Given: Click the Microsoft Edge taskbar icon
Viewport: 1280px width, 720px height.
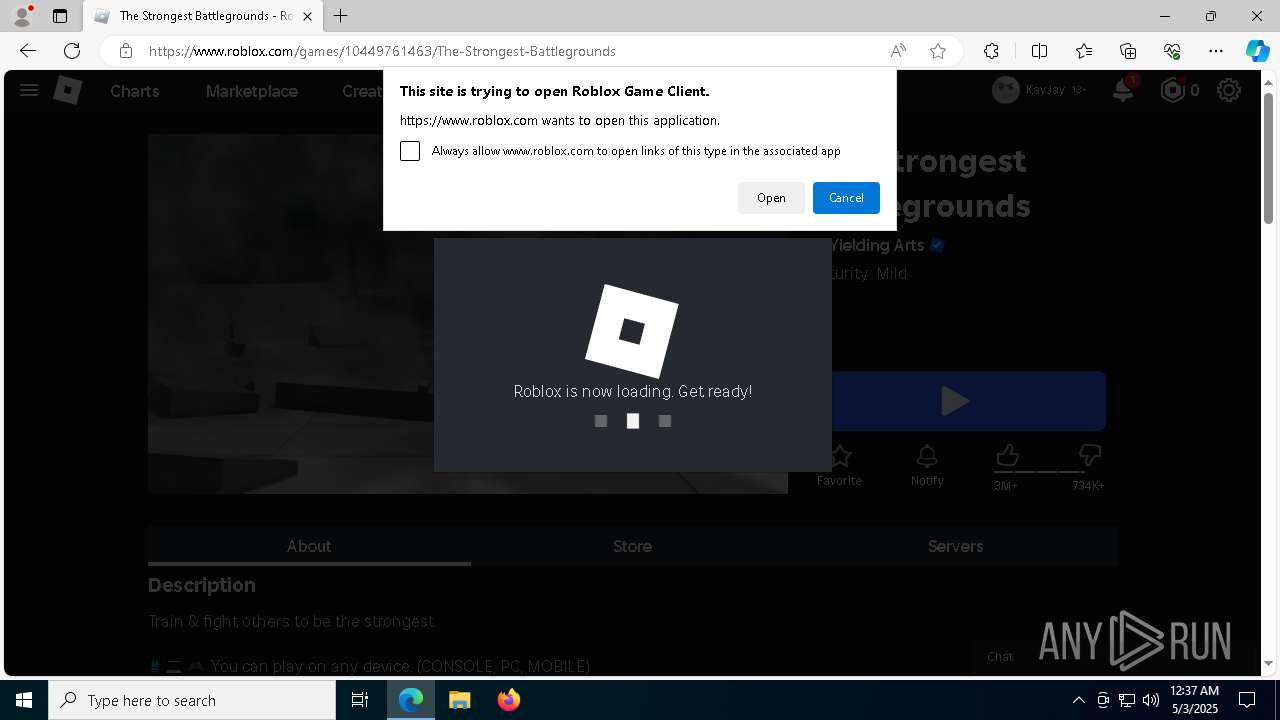Looking at the screenshot, I should click(411, 700).
